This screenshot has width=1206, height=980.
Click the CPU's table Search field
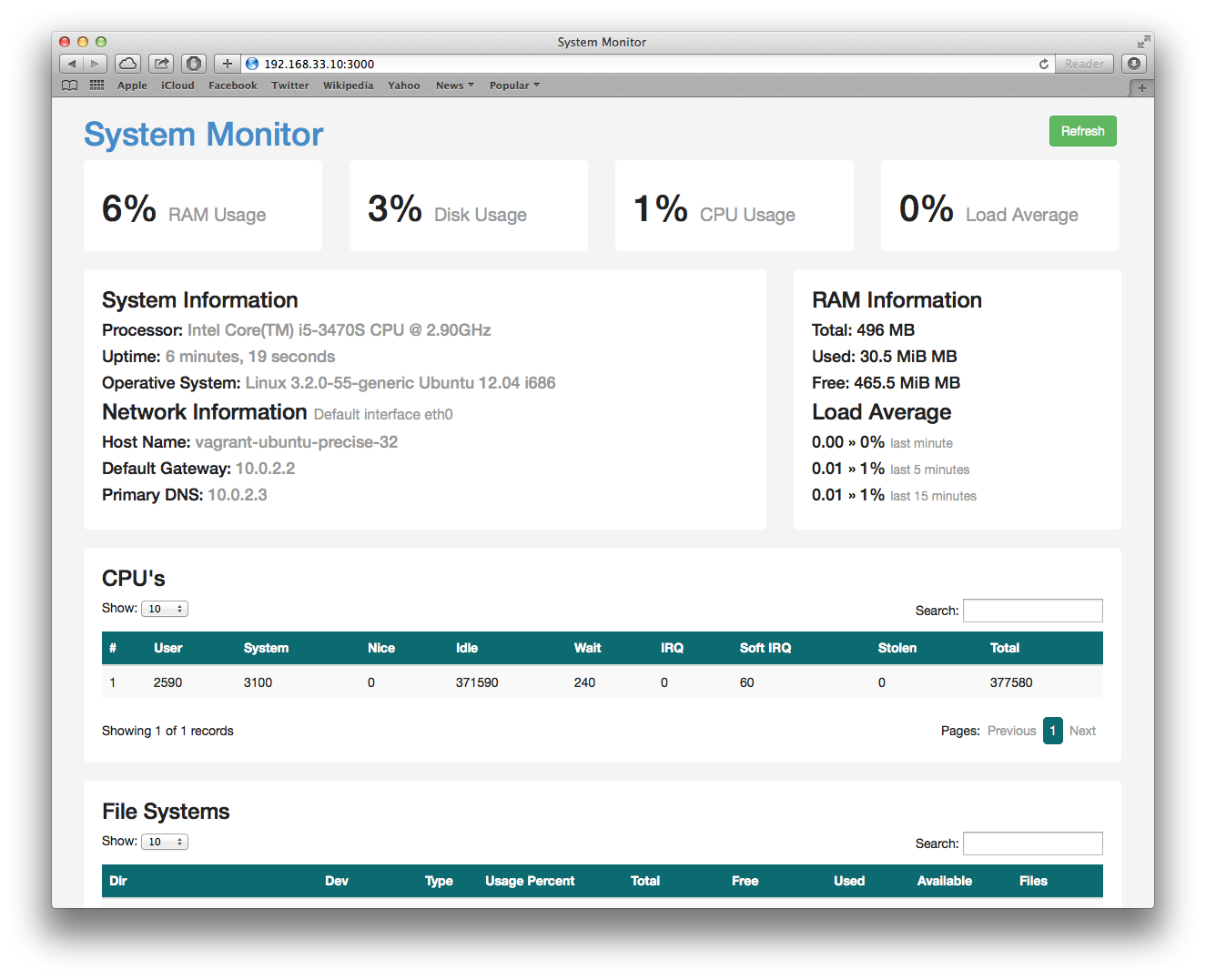[x=1033, y=611]
